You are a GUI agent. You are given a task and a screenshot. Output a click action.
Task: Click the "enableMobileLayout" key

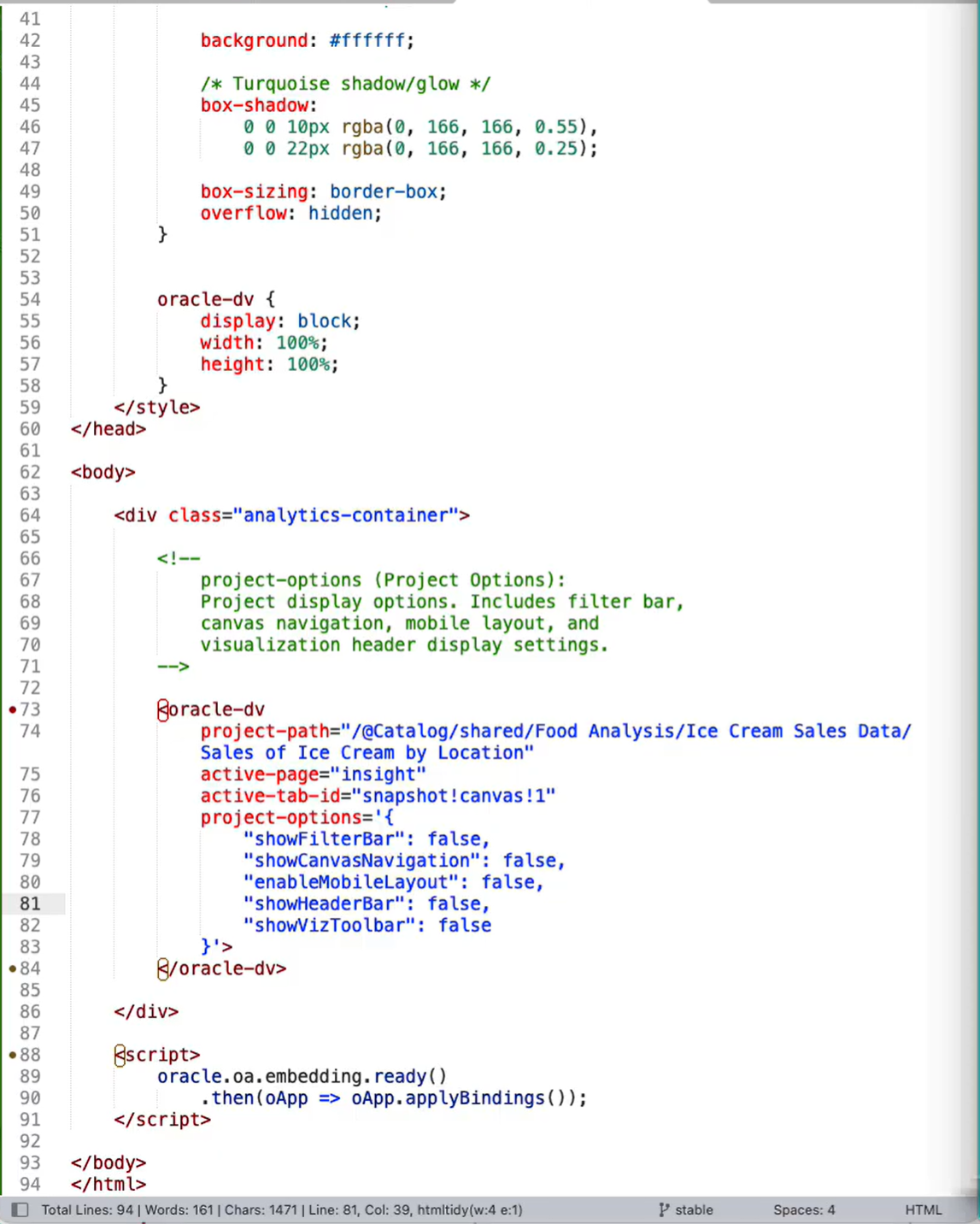pos(351,882)
